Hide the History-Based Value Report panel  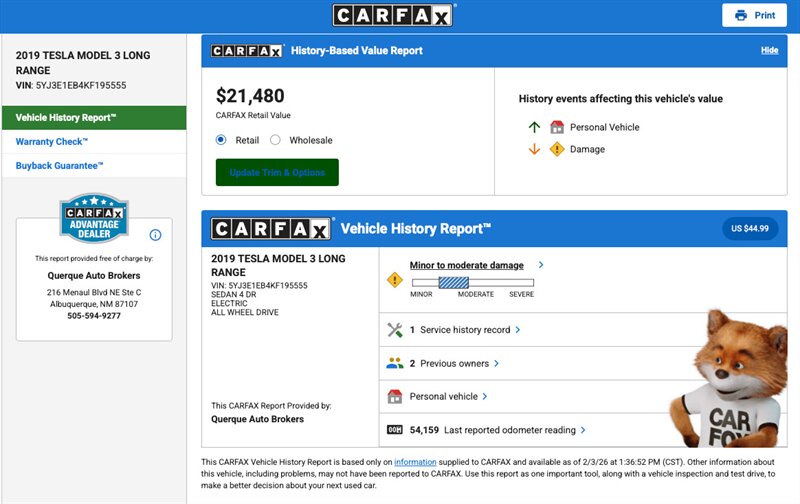coord(769,50)
